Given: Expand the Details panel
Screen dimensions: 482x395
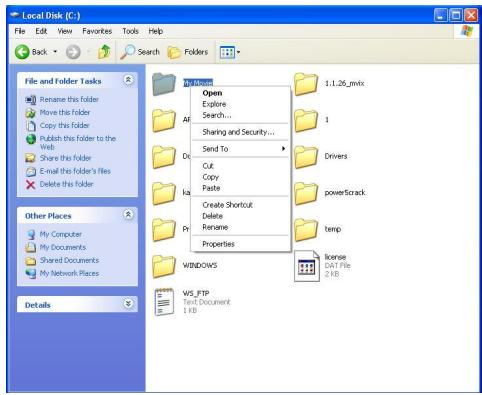Looking at the screenshot, I should [128, 303].
